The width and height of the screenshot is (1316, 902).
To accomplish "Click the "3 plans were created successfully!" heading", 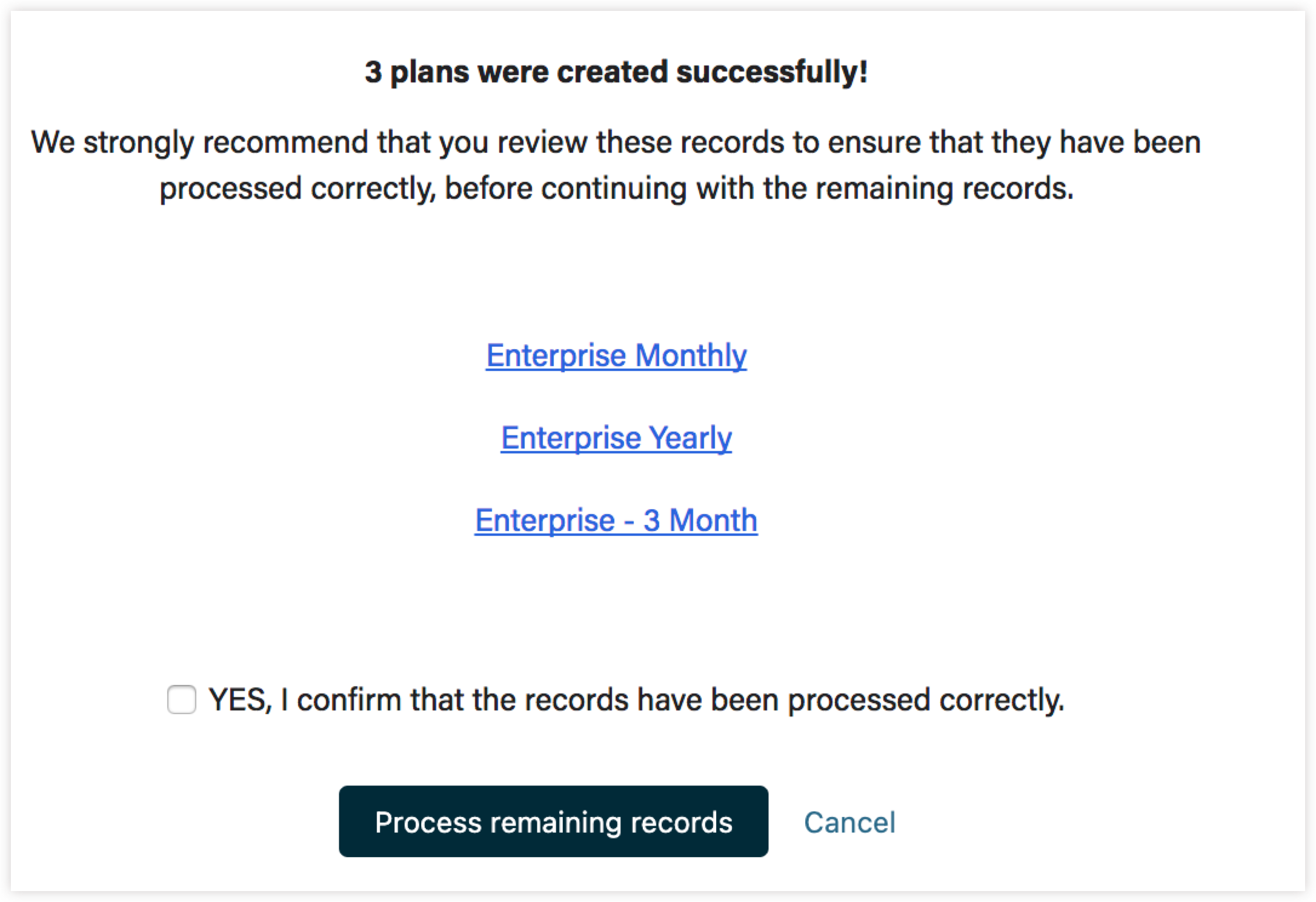I will pos(616,72).
